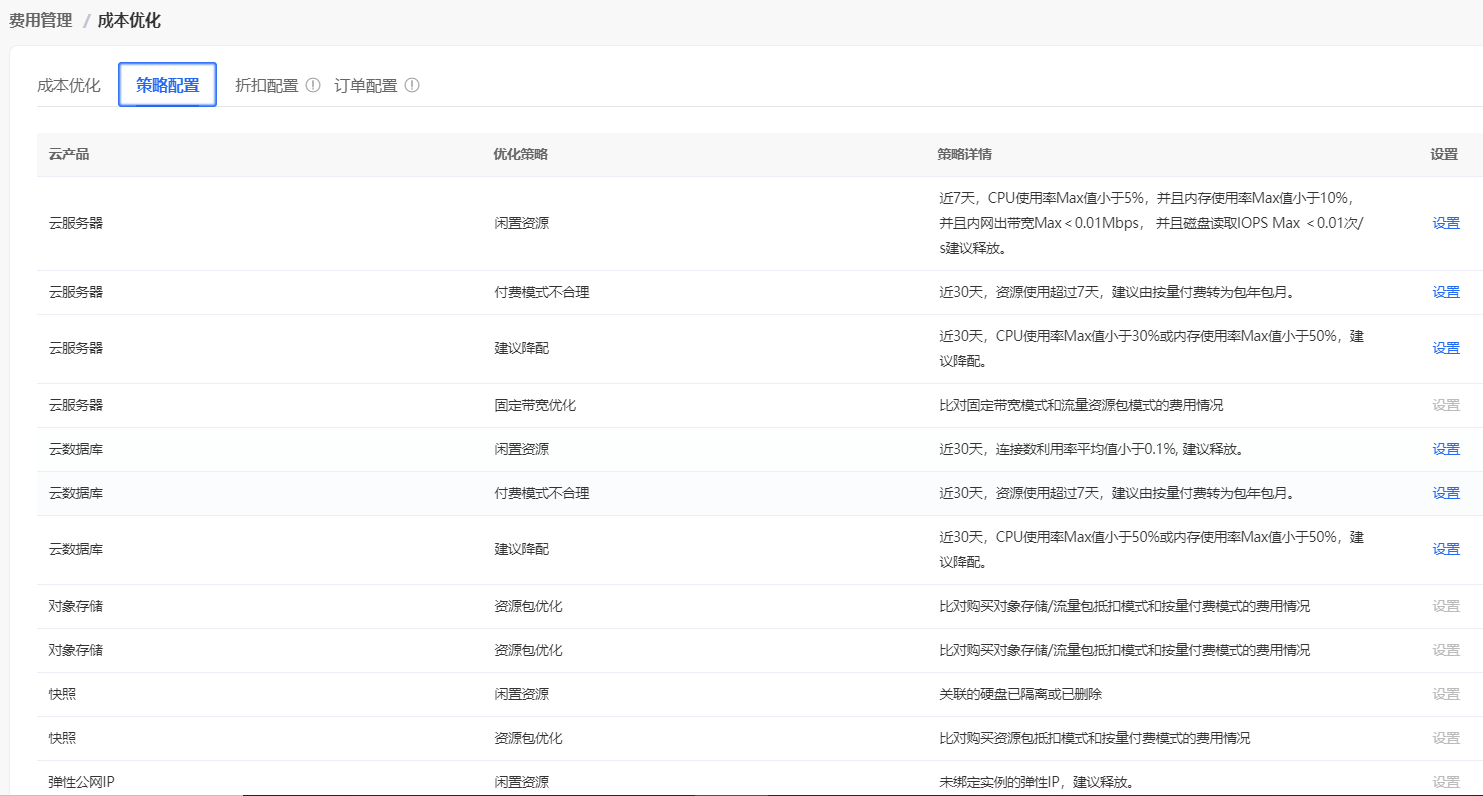The height and width of the screenshot is (796, 1483).
Task: Select the 固定带宽优化 strategy cell
Action: tap(535, 405)
